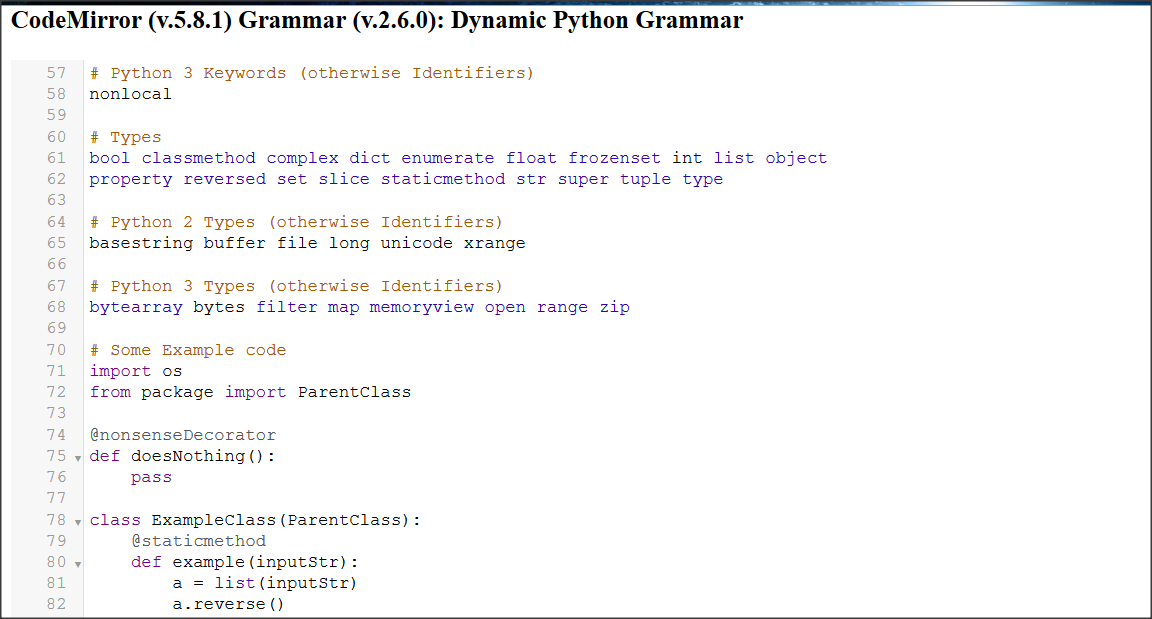Click the 'type' keyword on line 62
The height and width of the screenshot is (619, 1152).
coord(703,180)
